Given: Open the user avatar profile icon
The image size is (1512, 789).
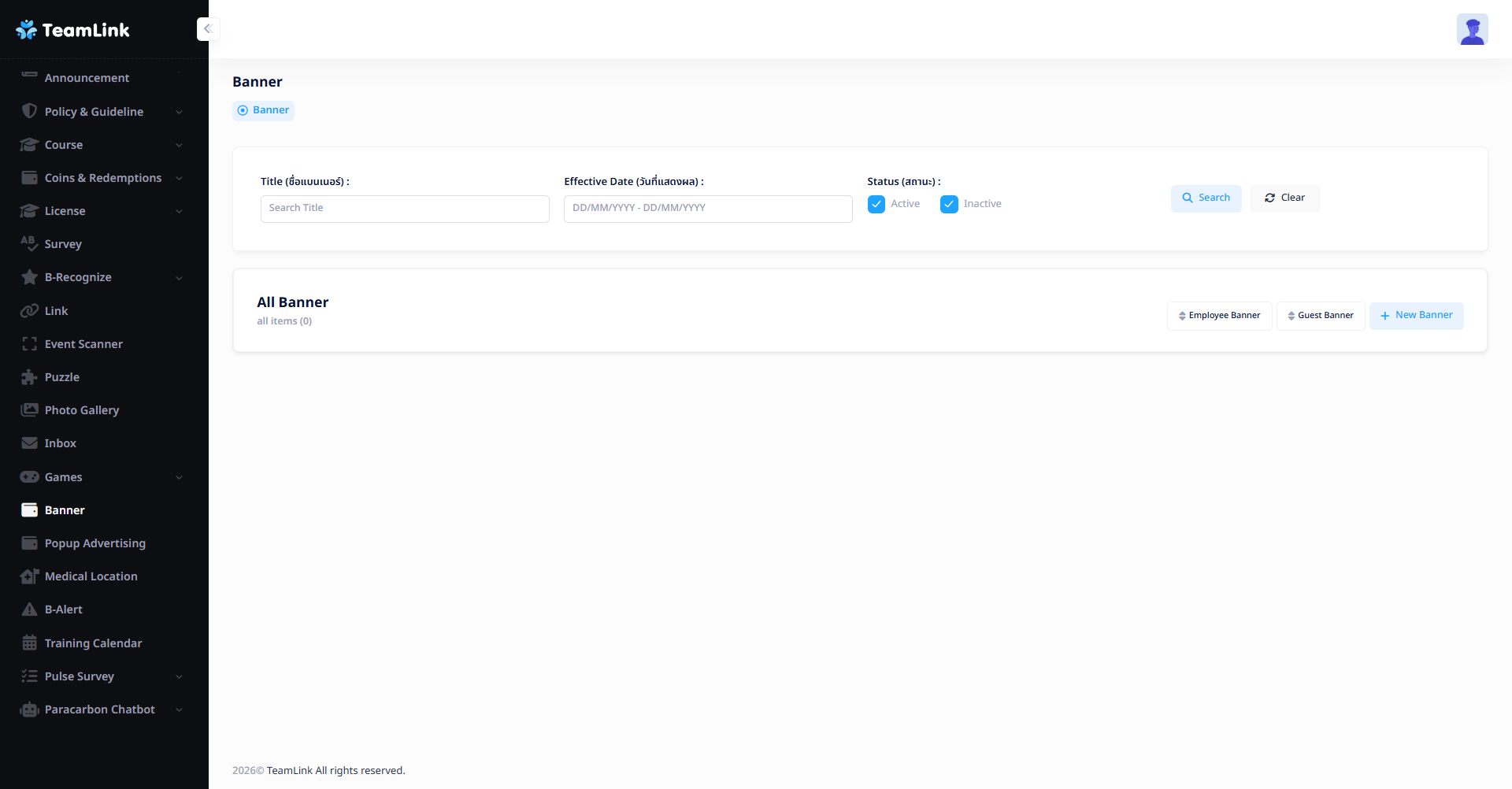Looking at the screenshot, I should tap(1471, 30).
